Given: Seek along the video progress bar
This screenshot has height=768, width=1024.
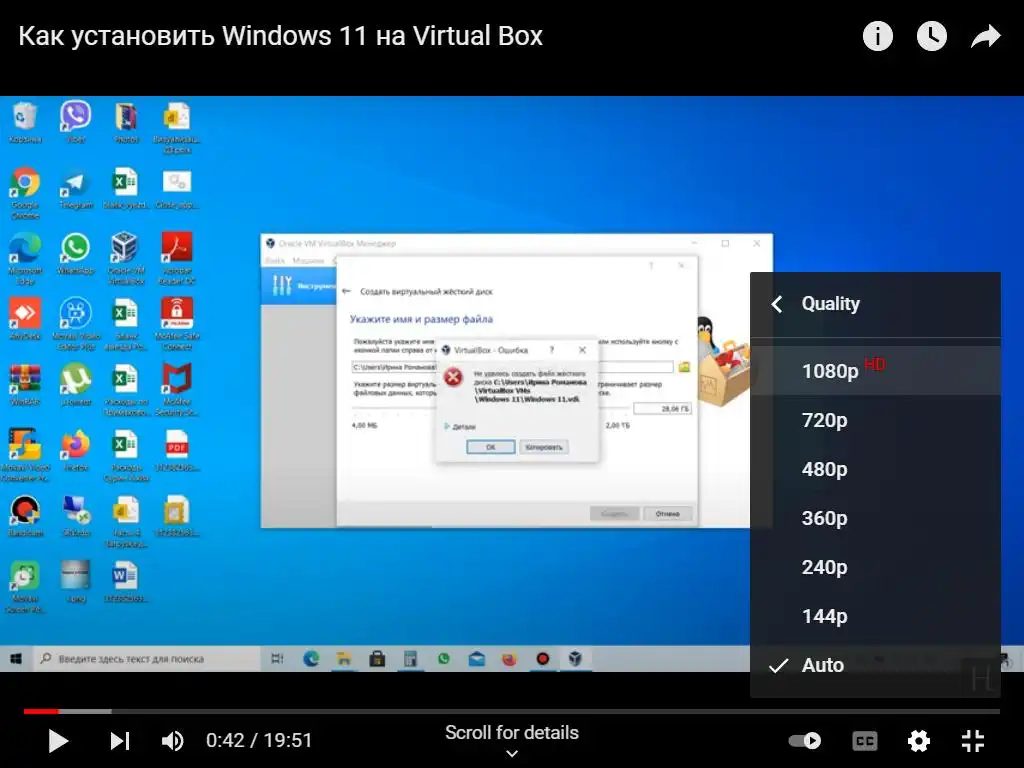Looking at the screenshot, I should coord(512,711).
